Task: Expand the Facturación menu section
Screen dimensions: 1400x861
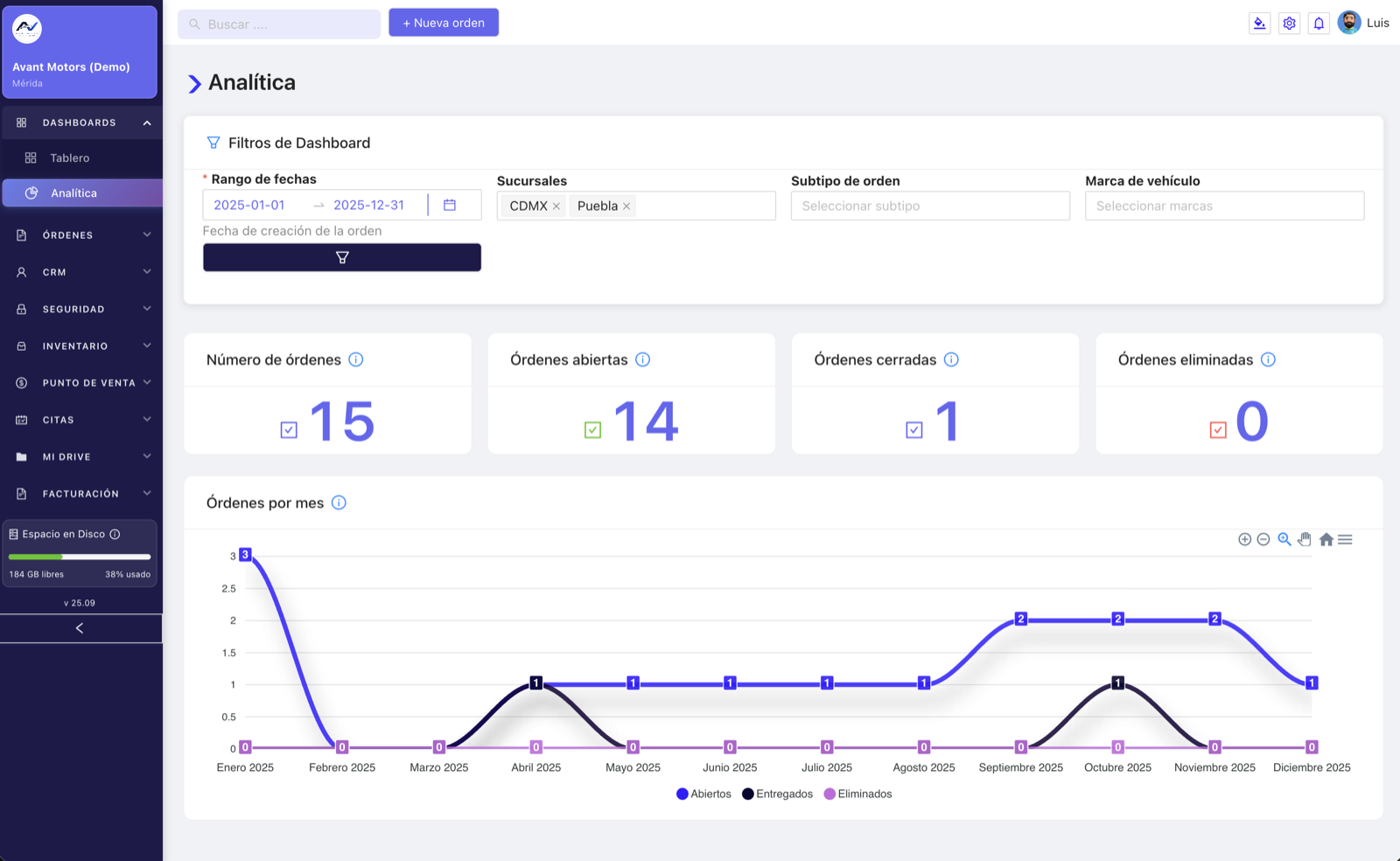Action: [x=81, y=493]
